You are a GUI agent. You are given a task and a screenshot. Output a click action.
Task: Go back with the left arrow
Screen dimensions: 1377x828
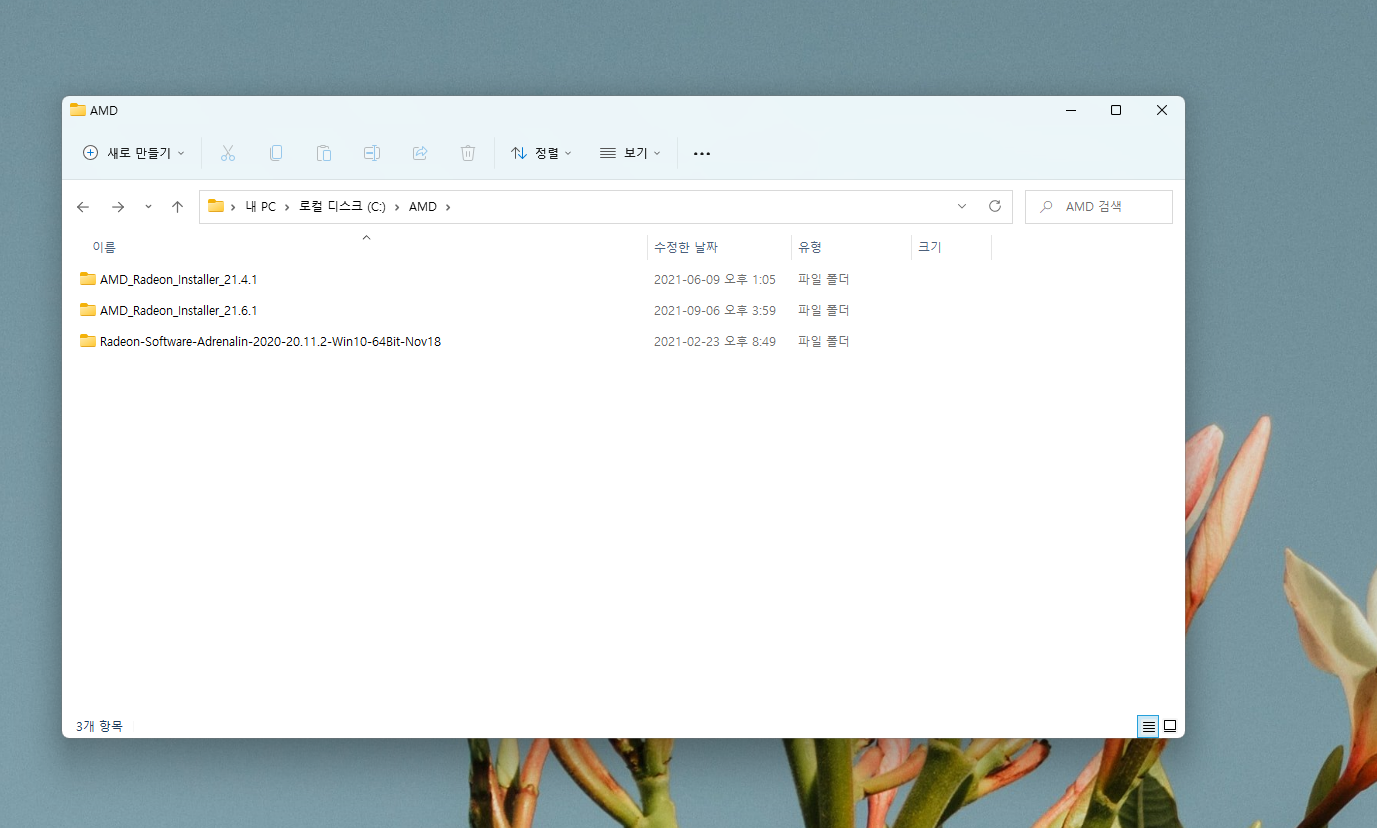point(83,207)
